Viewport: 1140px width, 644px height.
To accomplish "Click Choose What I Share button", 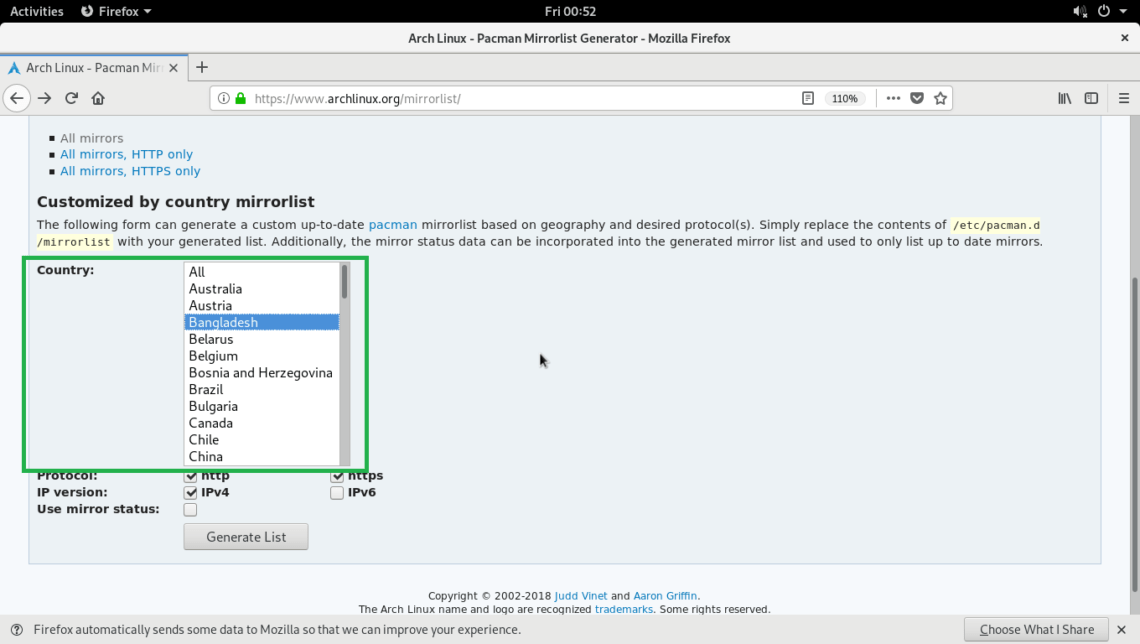I will click(1036, 629).
